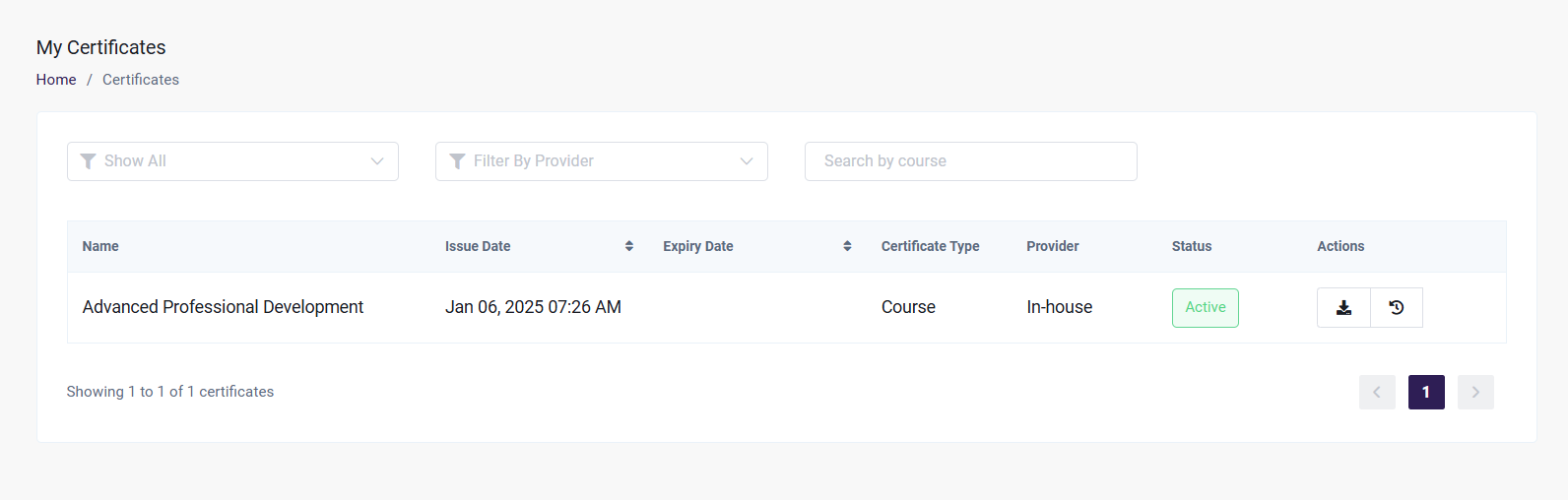1568x500 pixels.
Task: Open the Filter By Provider dropdown
Action: [x=602, y=161]
